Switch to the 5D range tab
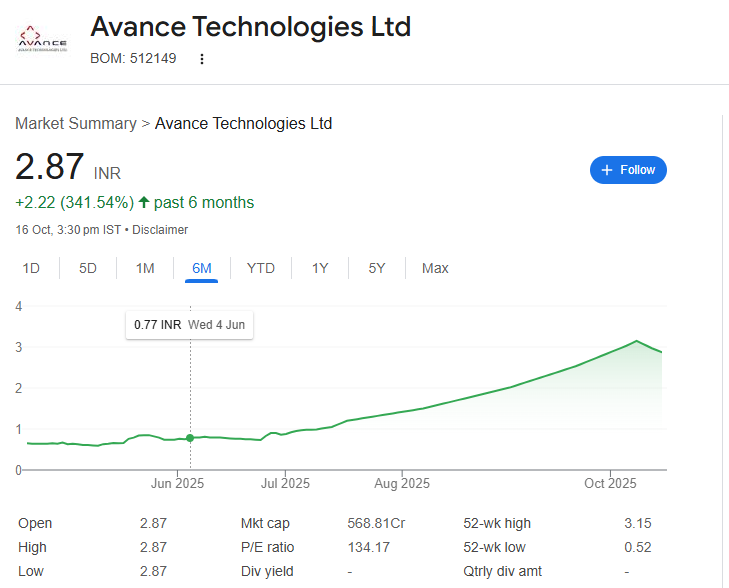729x588 pixels. point(88,268)
